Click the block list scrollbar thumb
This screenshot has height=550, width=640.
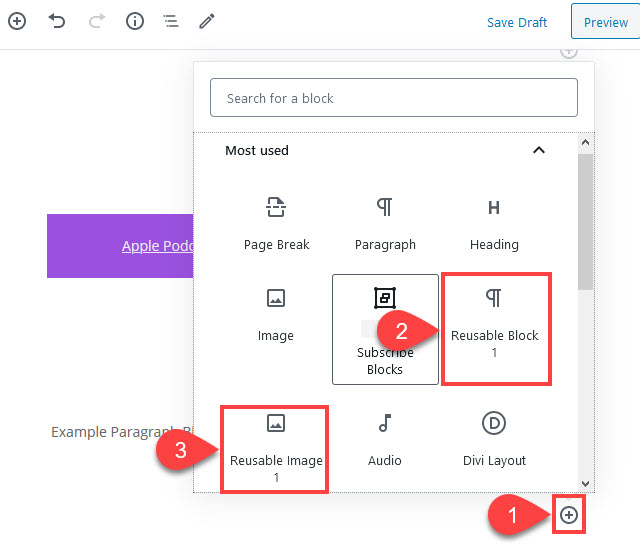(x=585, y=222)
